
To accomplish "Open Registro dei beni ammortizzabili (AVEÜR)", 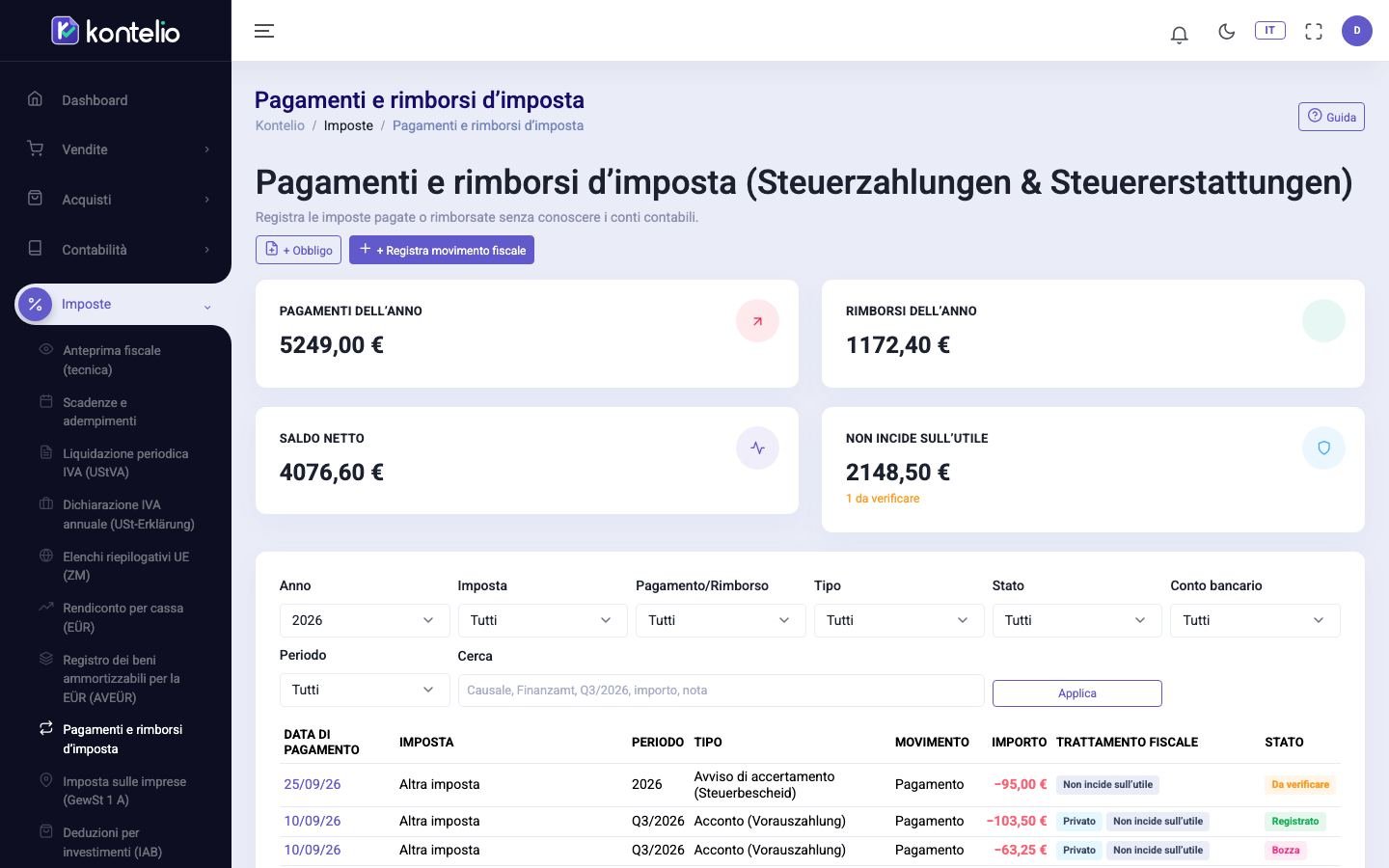I will (116, 678).
